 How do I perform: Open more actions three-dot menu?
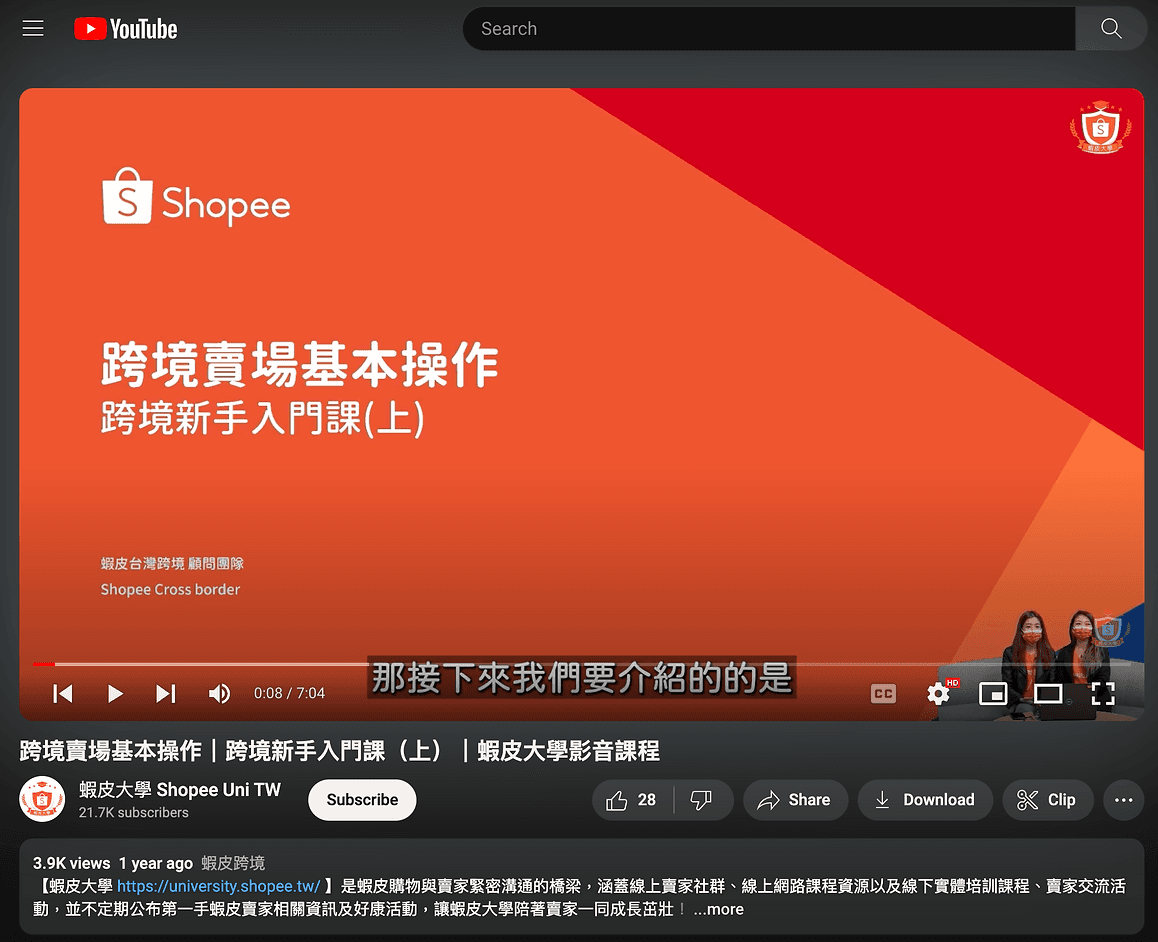[x=1123, y=800]
